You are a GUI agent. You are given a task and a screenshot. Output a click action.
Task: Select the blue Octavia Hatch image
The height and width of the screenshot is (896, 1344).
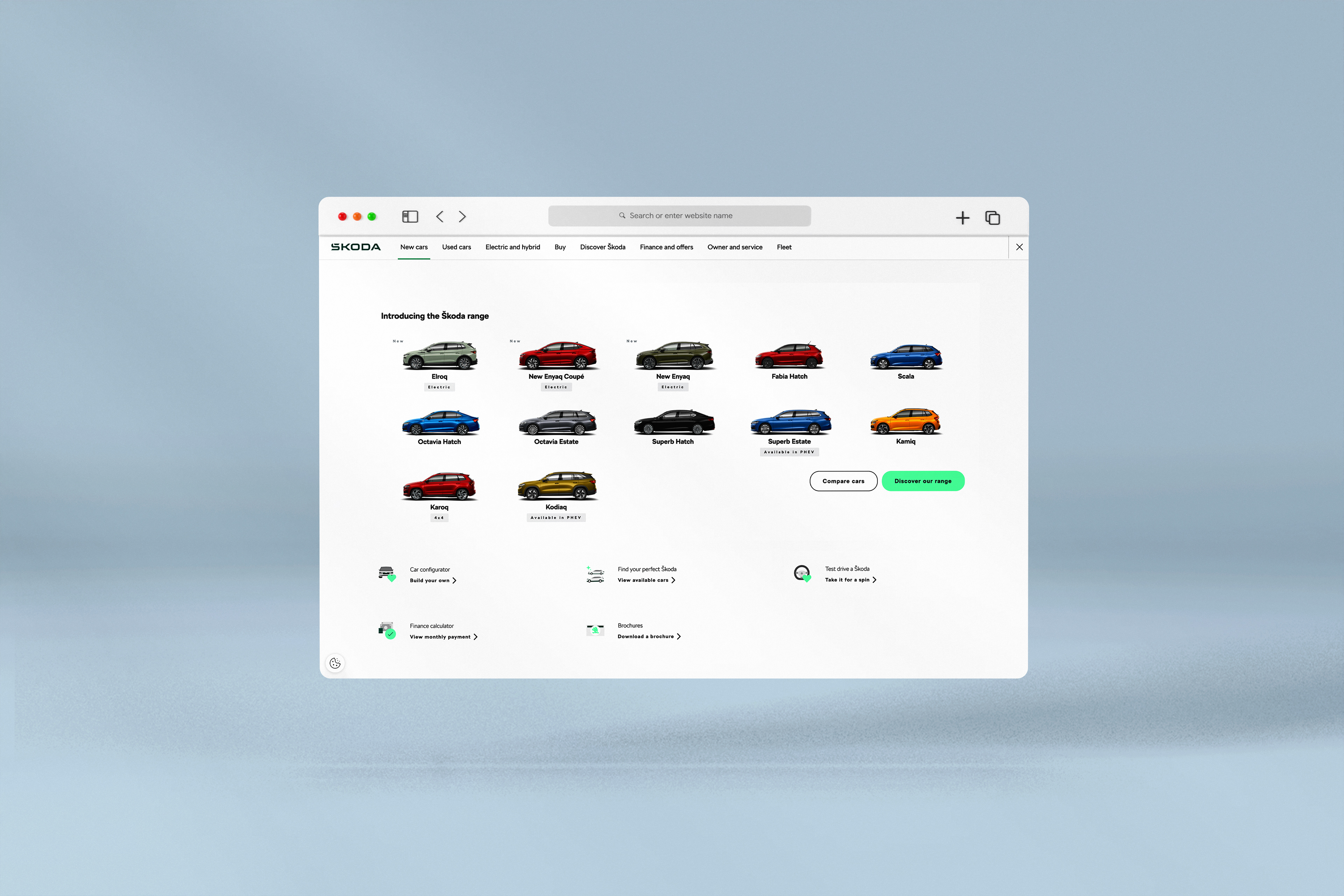441,422
